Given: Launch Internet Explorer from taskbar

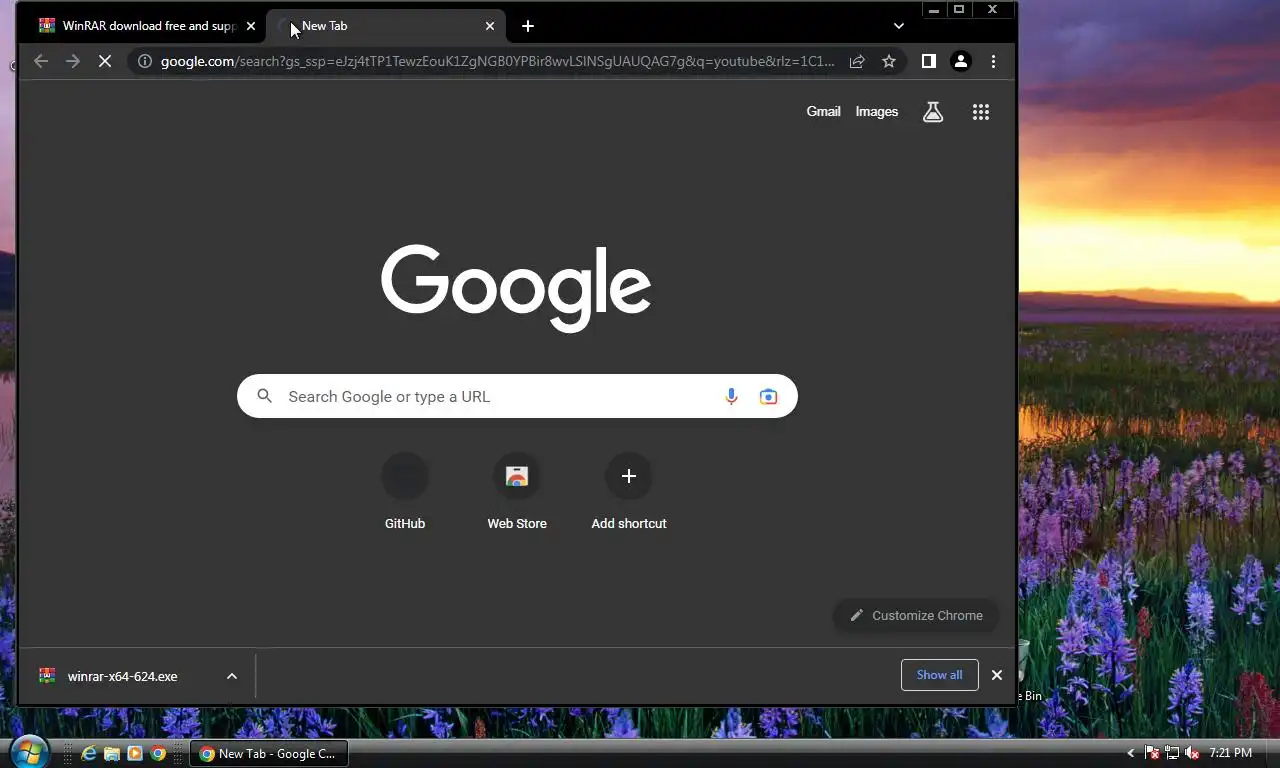Looking at the screenshot, I should [89, 754].
